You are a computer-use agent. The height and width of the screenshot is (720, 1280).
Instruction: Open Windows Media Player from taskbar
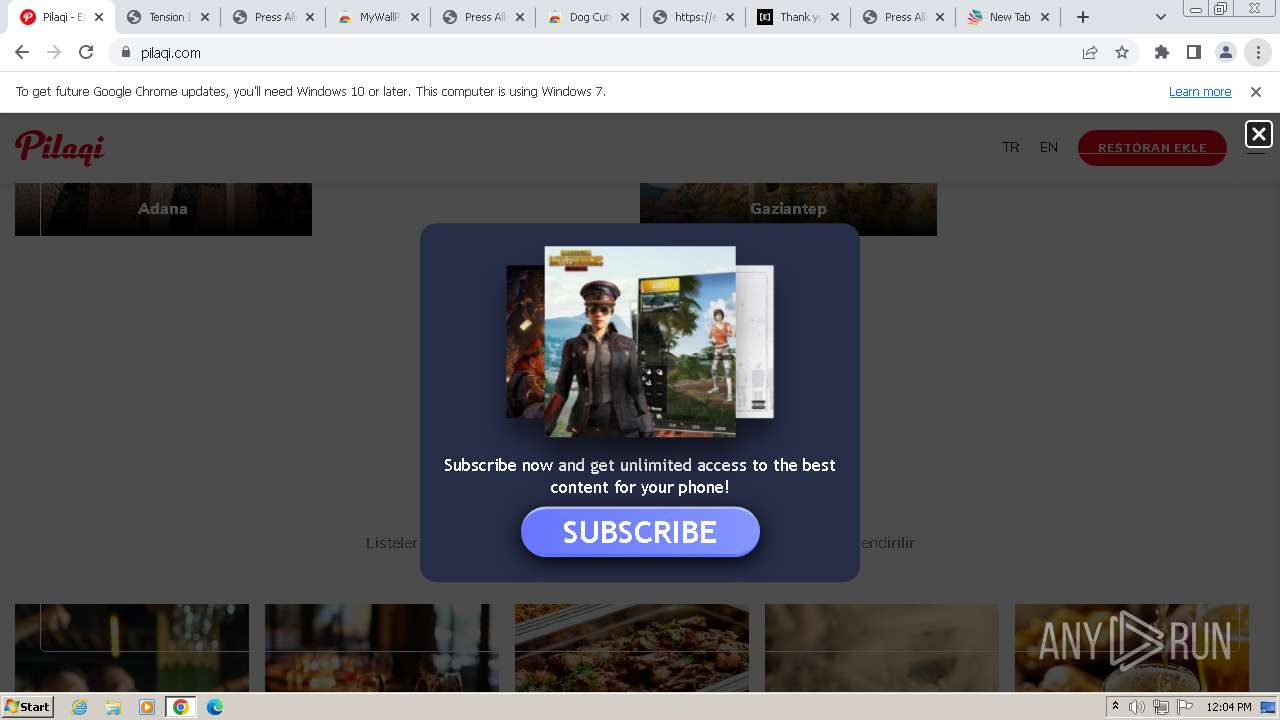click(x=147, y=707)
